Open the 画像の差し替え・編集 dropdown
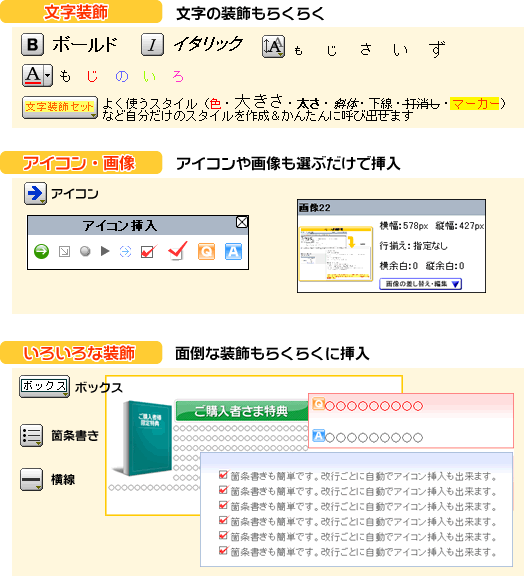 click(420, 284)
